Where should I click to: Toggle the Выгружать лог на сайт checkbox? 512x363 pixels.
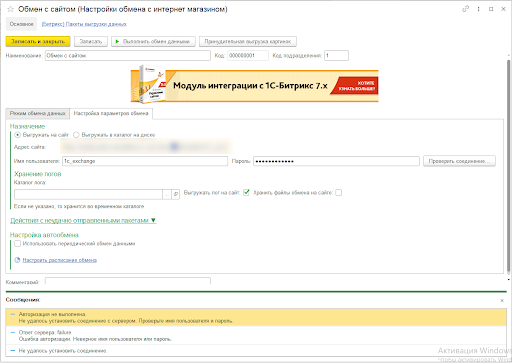(x=246, y=192)
